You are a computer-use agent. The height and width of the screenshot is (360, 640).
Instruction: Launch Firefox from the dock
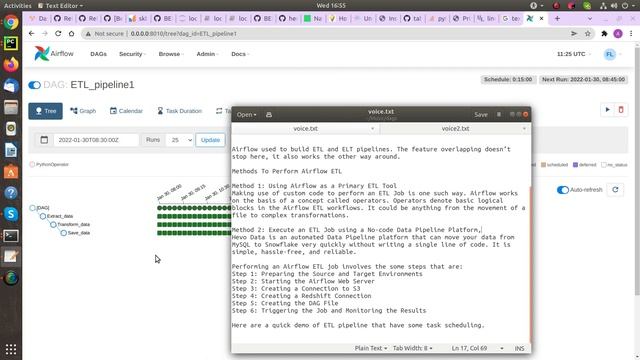pyautogui.click(x=11, y=64)
